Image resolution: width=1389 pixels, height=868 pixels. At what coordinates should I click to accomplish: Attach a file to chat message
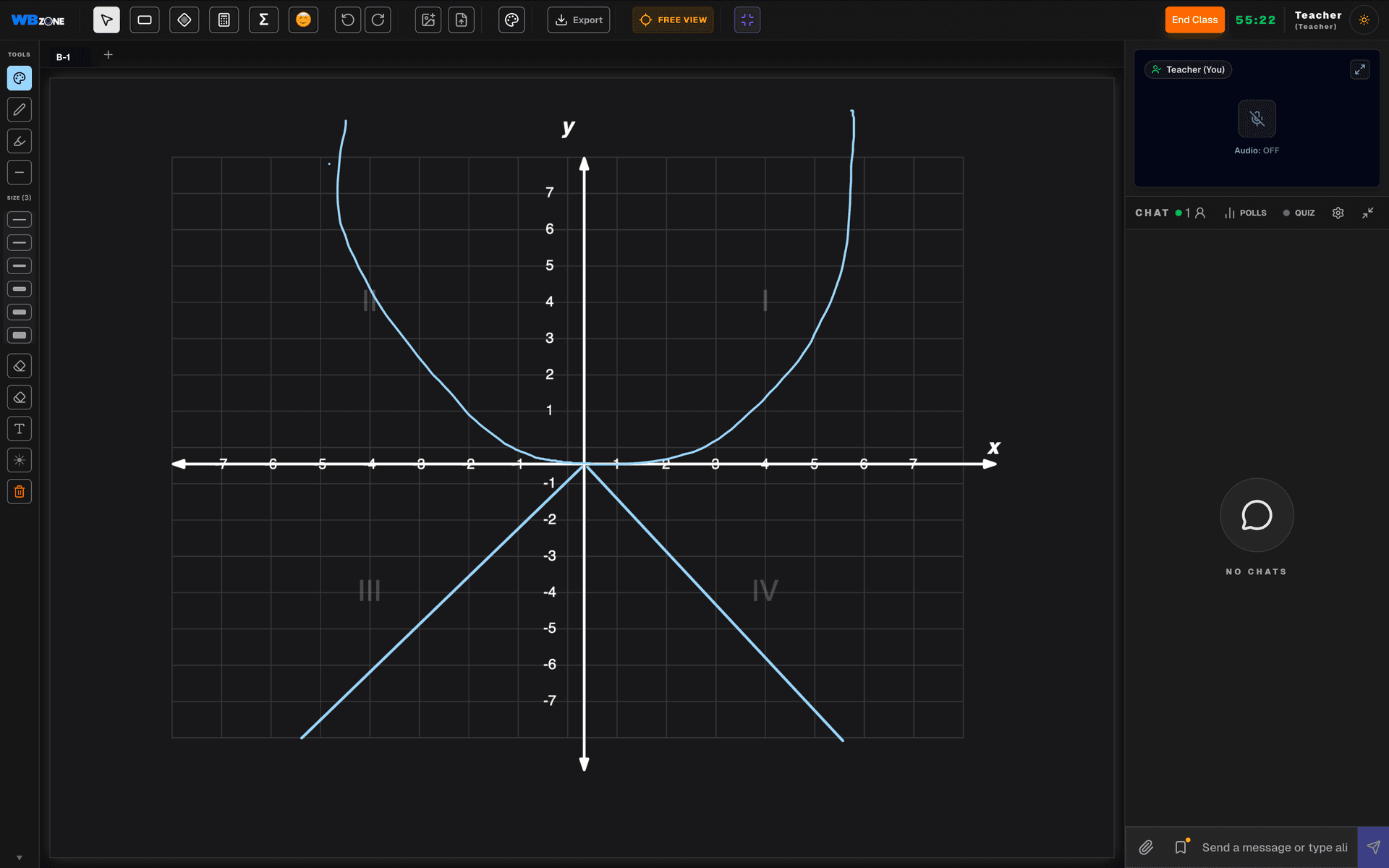(x=1146, y=847)
